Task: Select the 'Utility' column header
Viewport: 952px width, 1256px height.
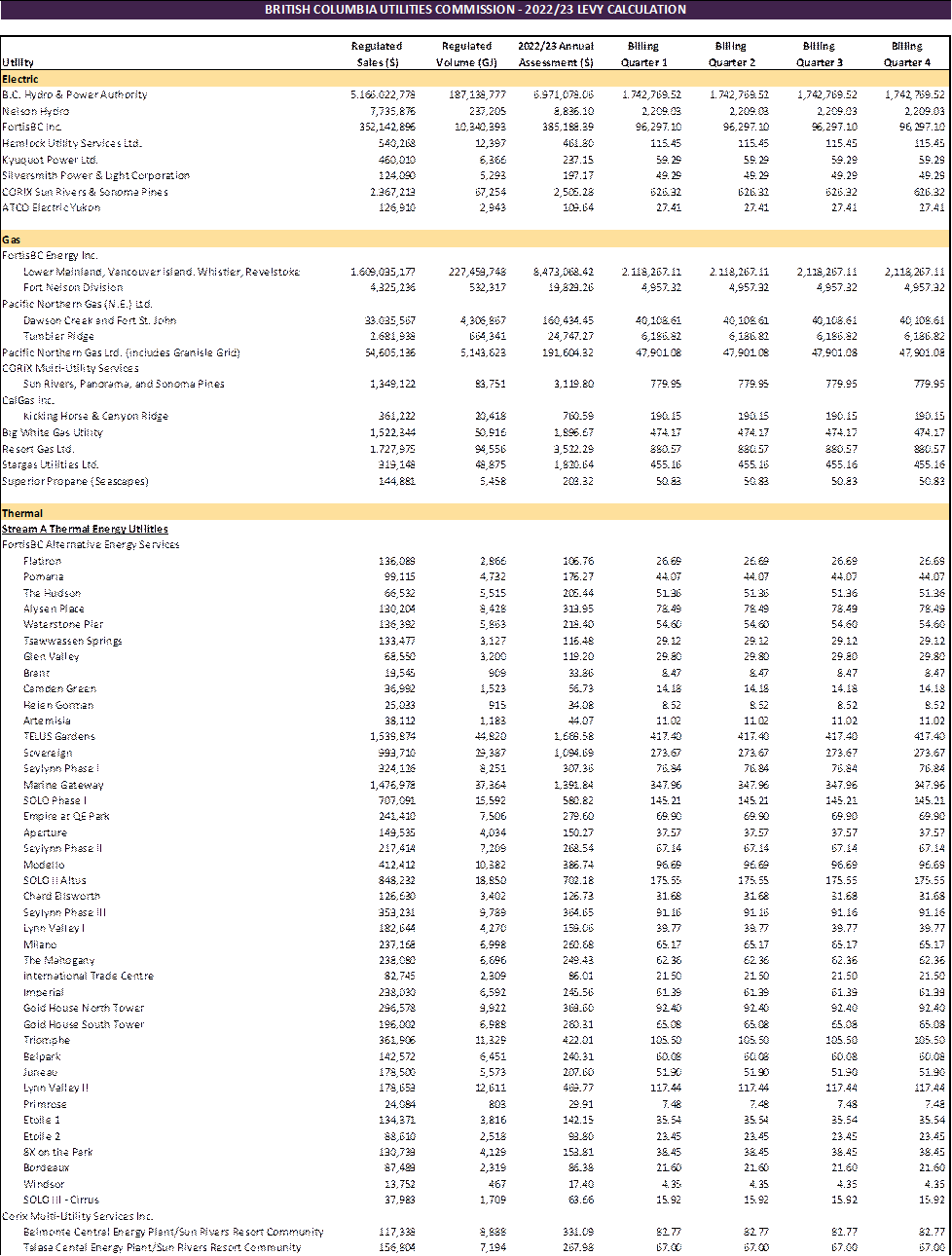Action: (18, 62)
